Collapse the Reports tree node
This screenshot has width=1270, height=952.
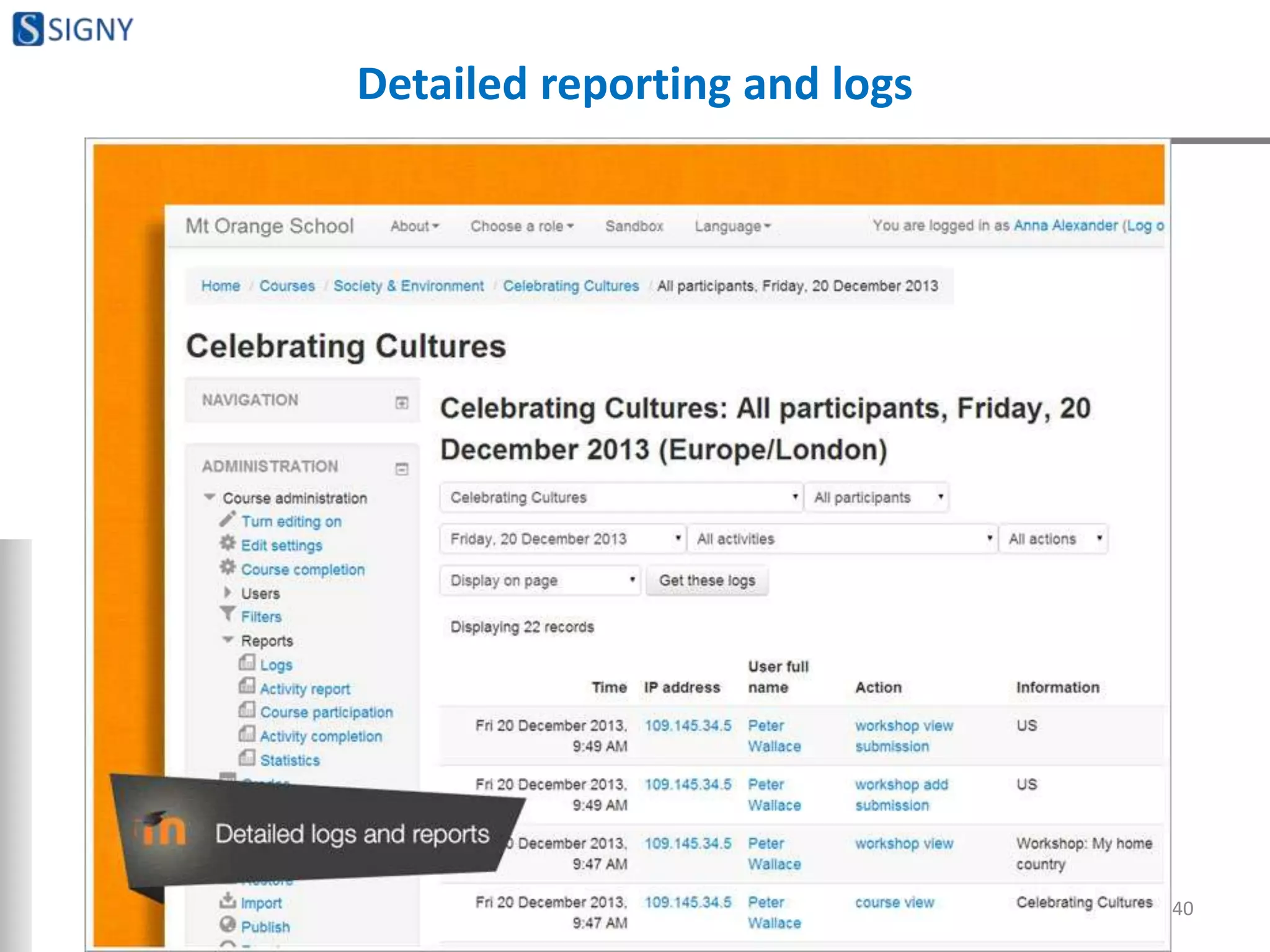pyautogui.click(x=228, y=640)
